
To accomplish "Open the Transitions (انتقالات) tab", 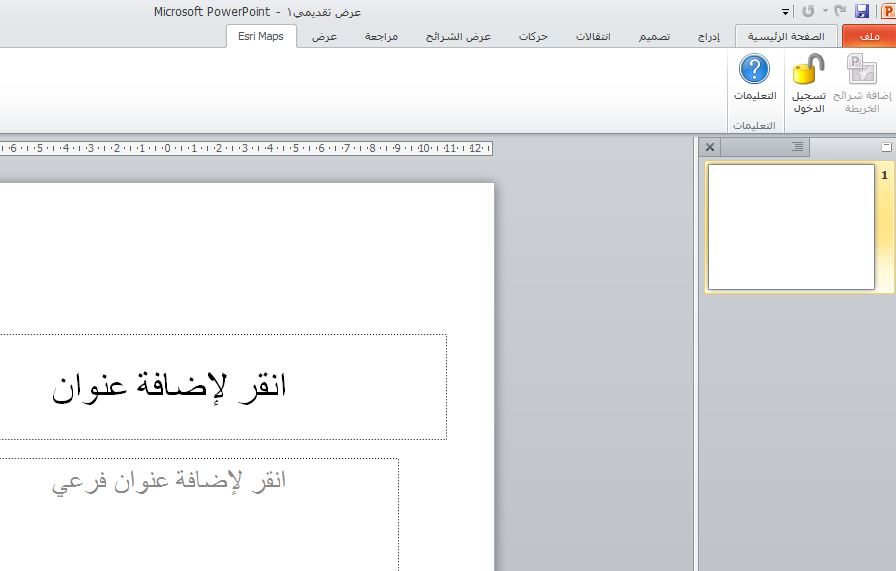I will (593, 37).
